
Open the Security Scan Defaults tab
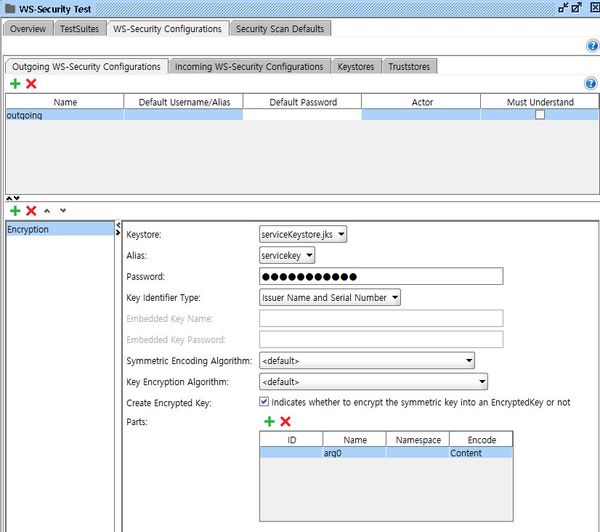pos(280,29)
